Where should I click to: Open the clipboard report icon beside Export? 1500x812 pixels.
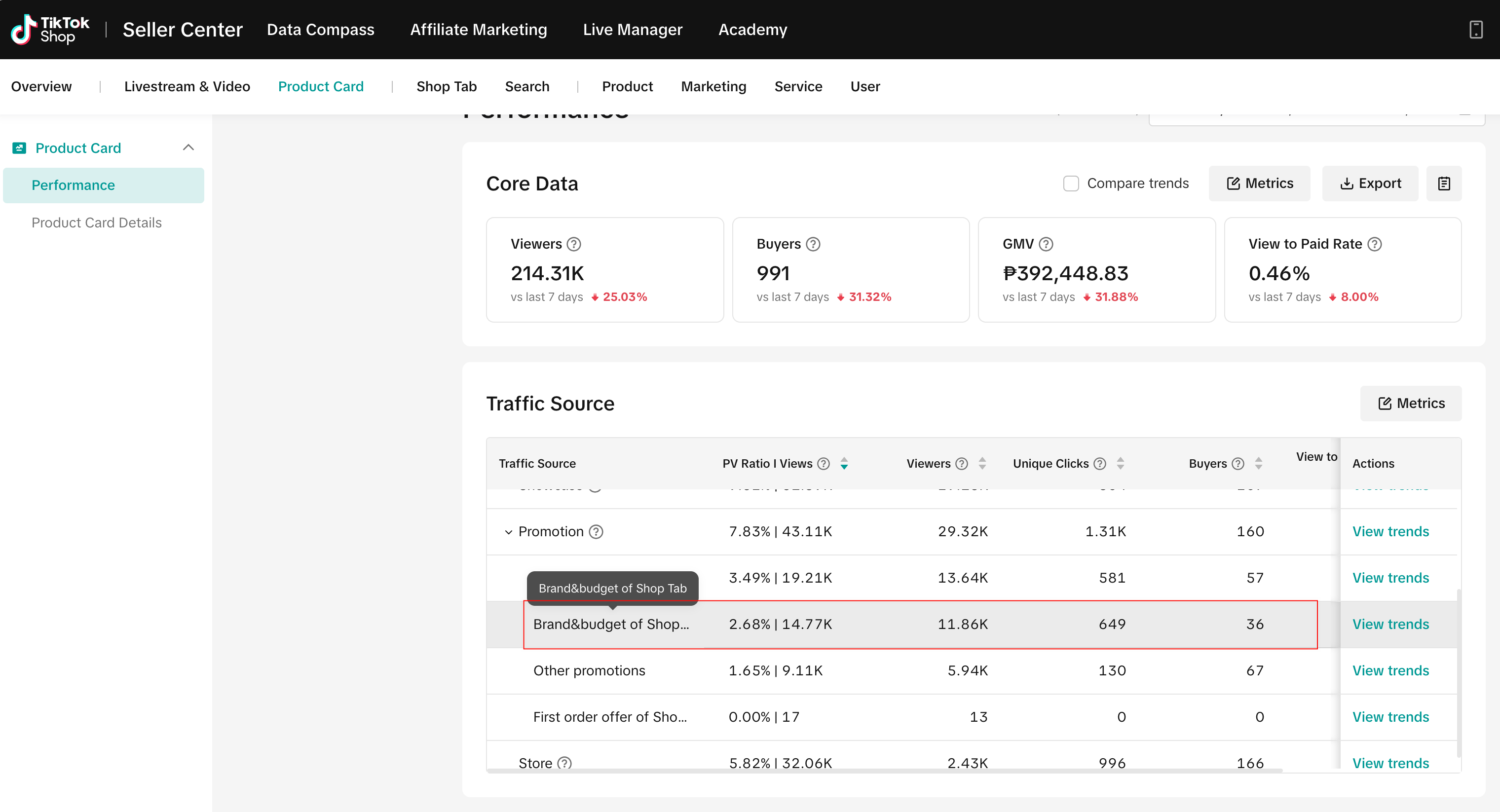coord(1444,184)
